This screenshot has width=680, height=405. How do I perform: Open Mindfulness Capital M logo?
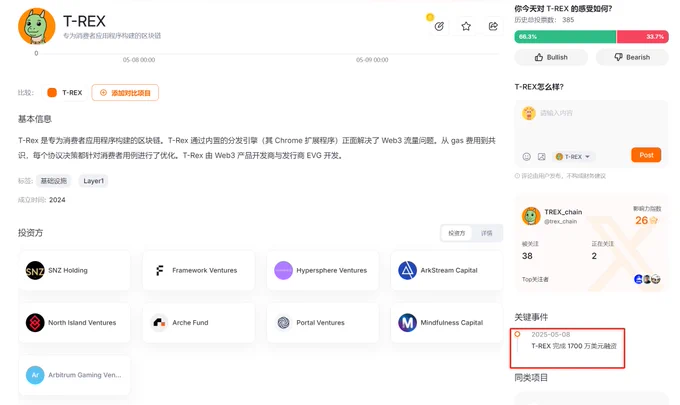click(407, 323)
